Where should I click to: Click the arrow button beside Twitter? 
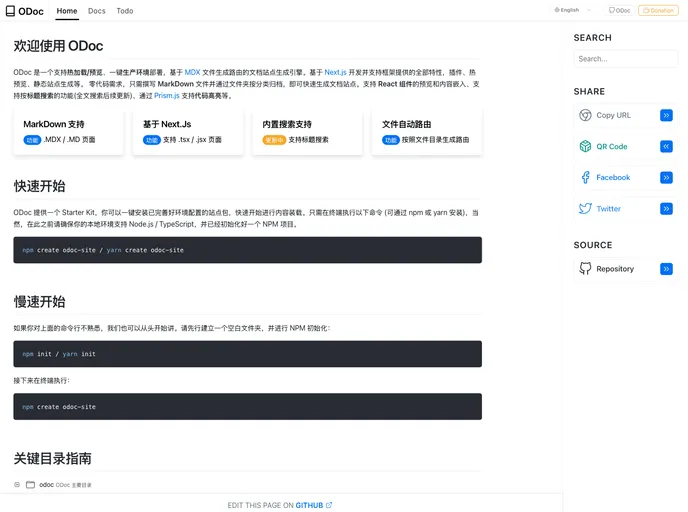pos(666,208)
